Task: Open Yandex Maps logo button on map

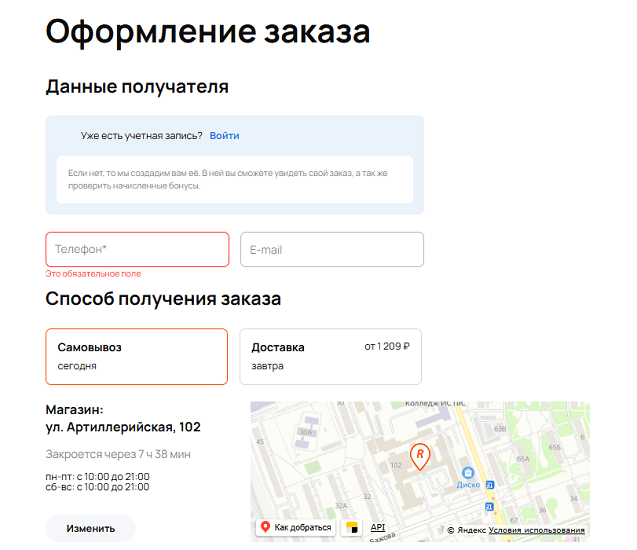Action: pos(351,527)
